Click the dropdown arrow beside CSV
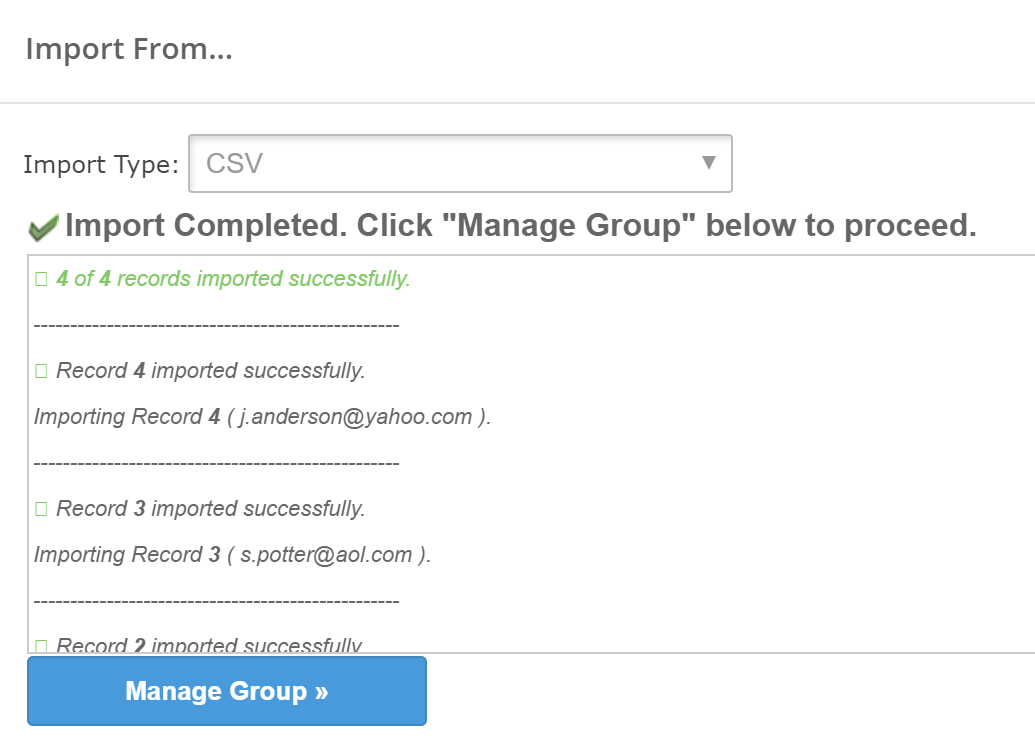The image size is (1035, 747). tap(709, 162)
